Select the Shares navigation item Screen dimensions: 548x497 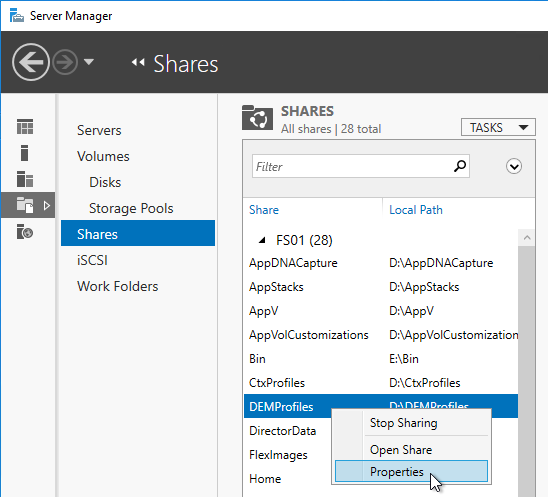pos(138,233)
